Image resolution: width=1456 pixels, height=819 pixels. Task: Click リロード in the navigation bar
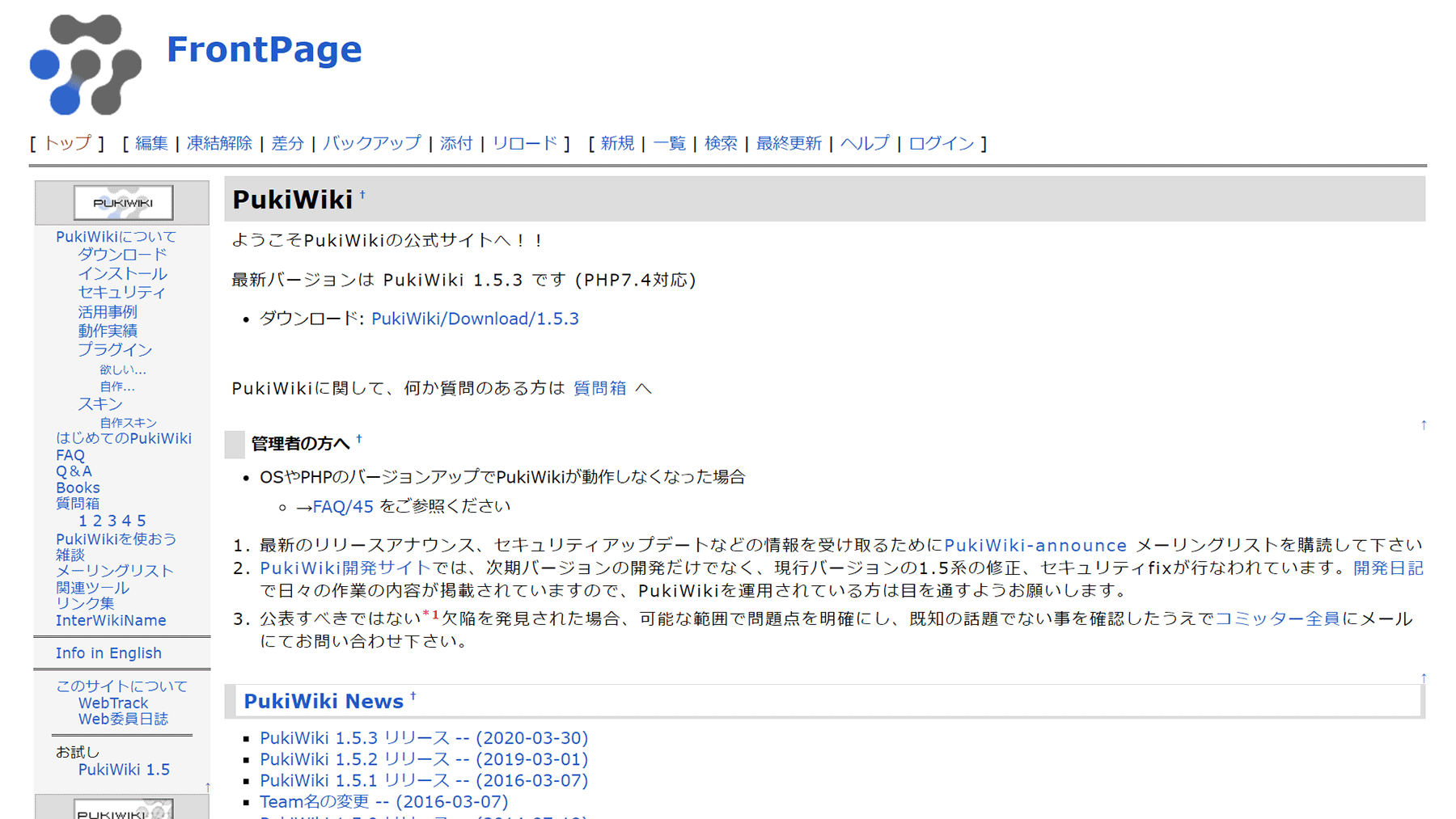coord(524,143)
